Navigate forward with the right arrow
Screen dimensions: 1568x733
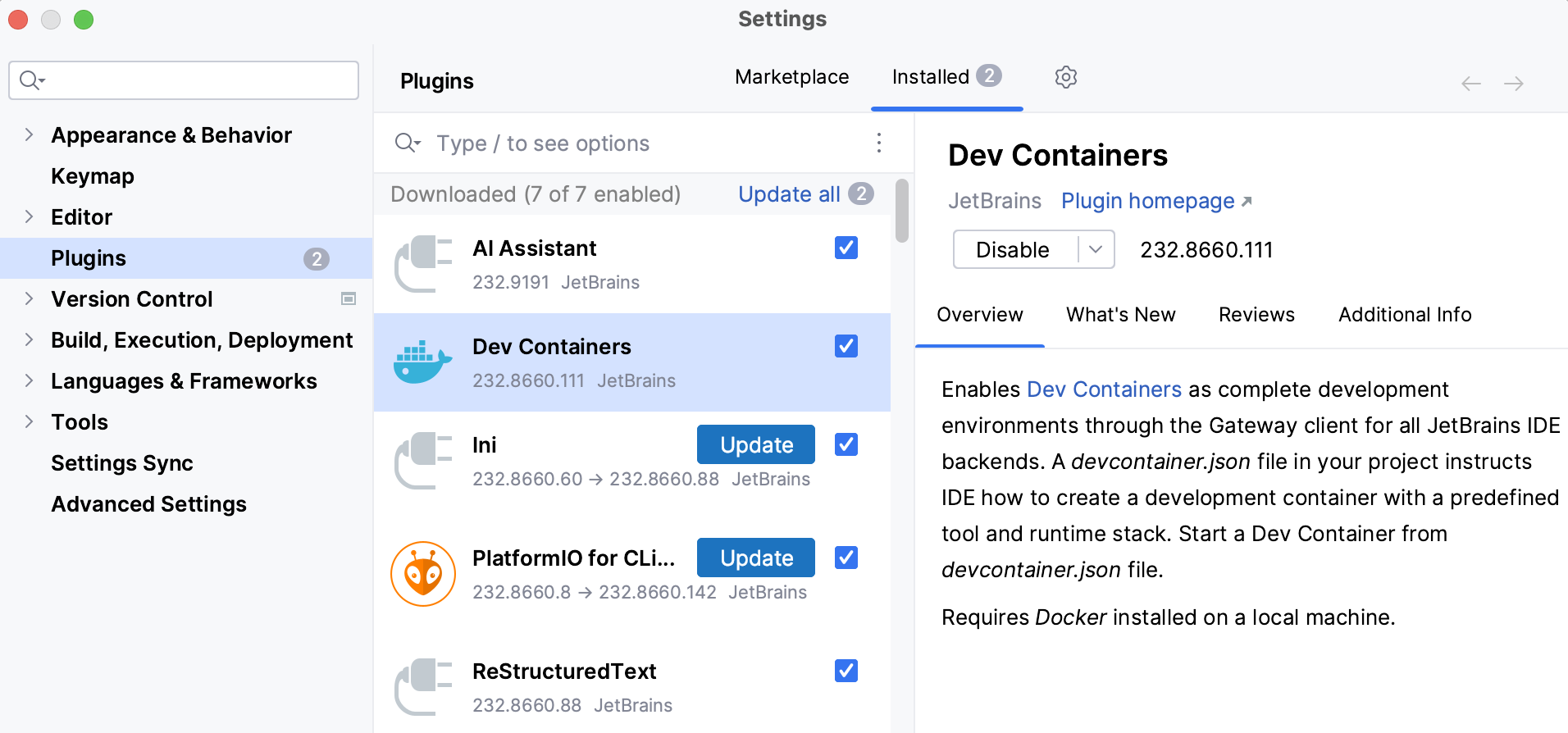pyautogui.click(x=1514, y=84)
